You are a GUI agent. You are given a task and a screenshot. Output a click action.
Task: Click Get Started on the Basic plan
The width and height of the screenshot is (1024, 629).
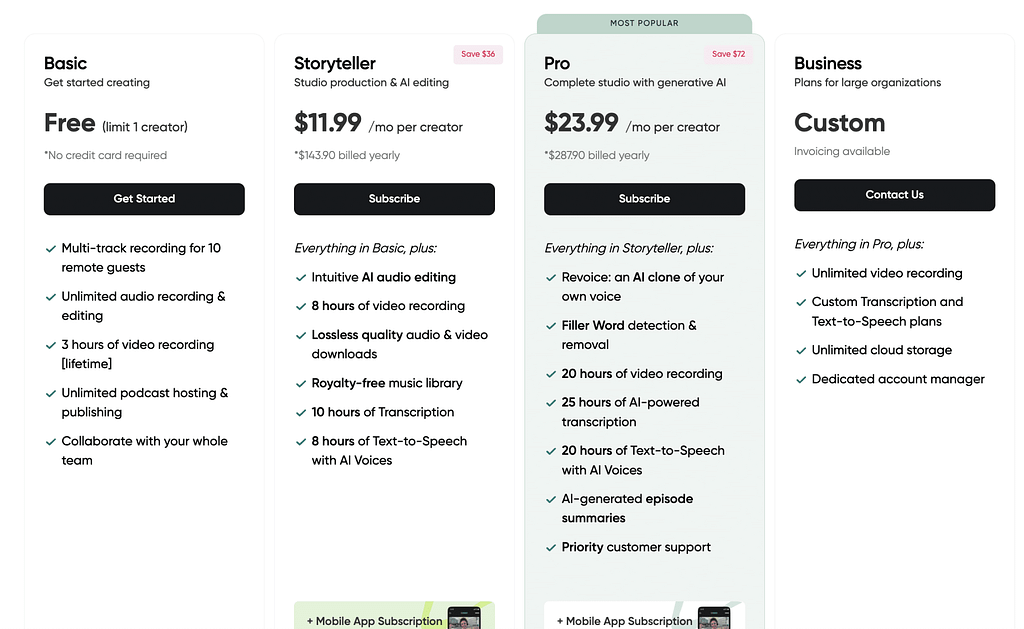click(144, 199)
